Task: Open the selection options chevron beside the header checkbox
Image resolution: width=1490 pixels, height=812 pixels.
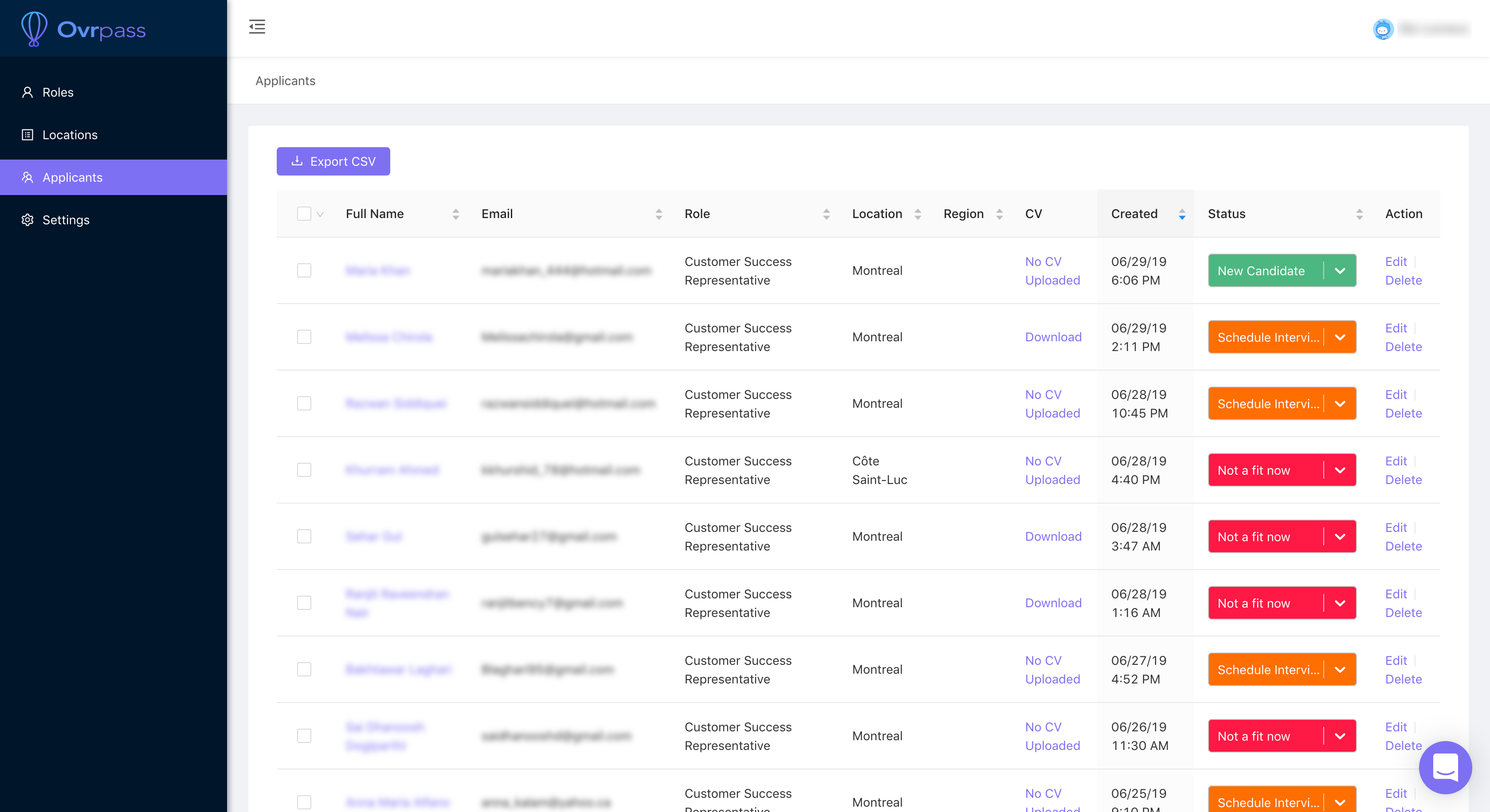Action: (x=320, y=215)
